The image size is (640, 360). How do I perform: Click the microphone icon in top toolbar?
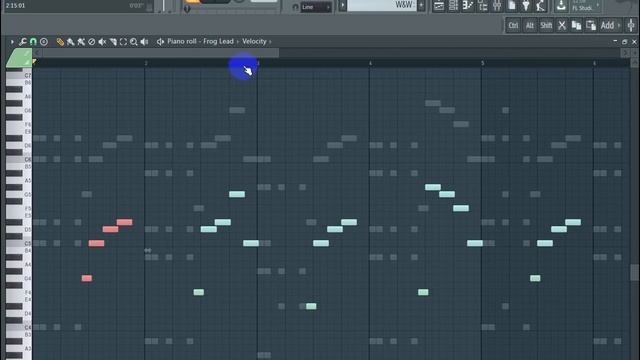click(526, 6)
